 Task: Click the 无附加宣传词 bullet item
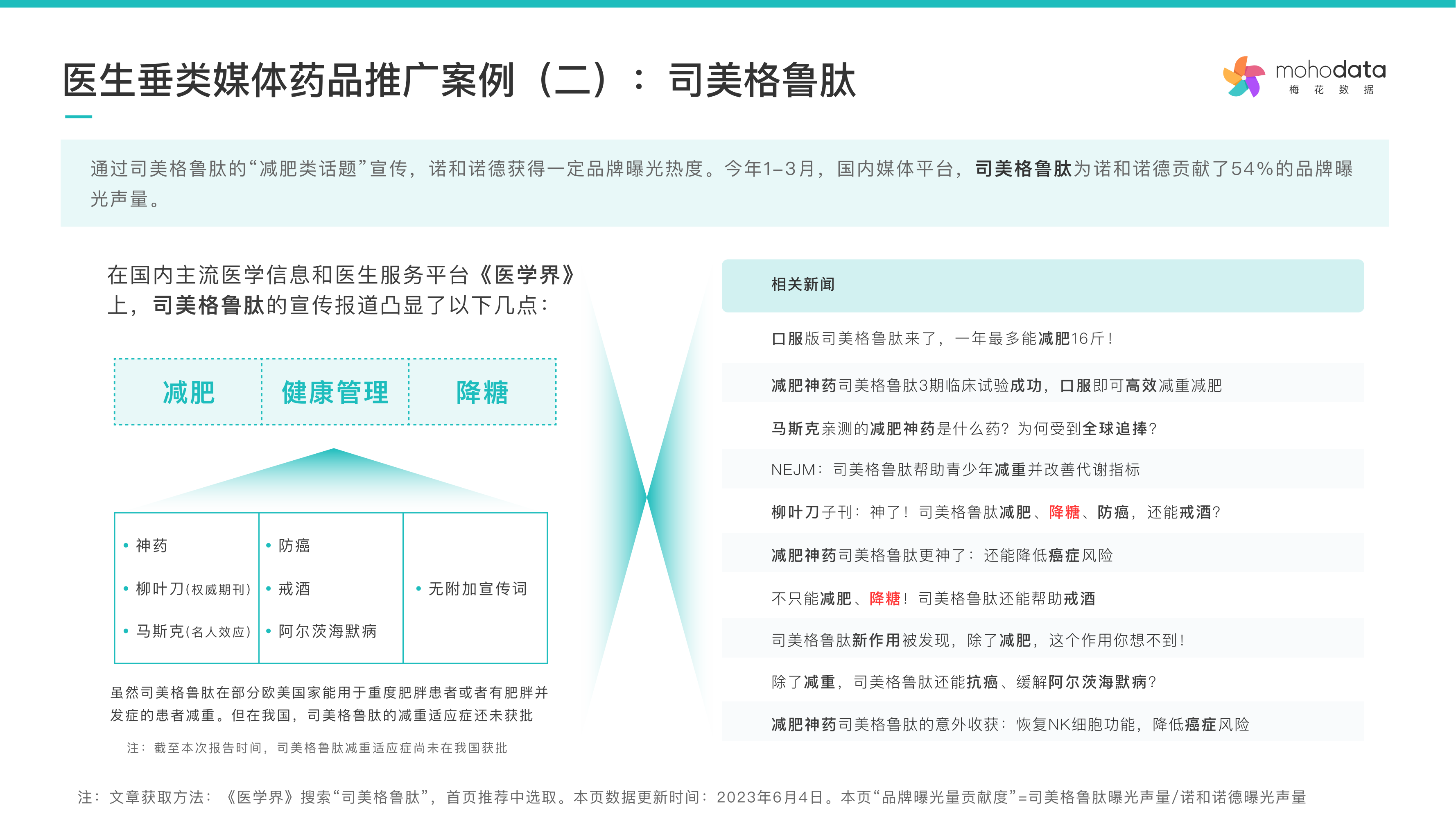point(477,589)
